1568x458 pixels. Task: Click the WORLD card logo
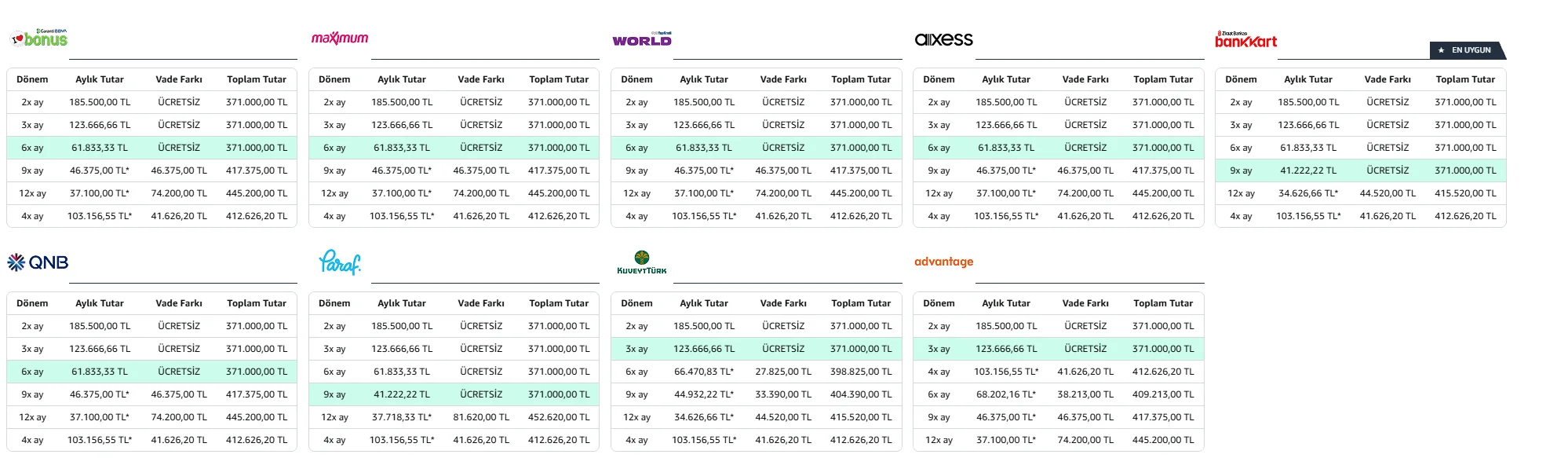pos(642,39)
